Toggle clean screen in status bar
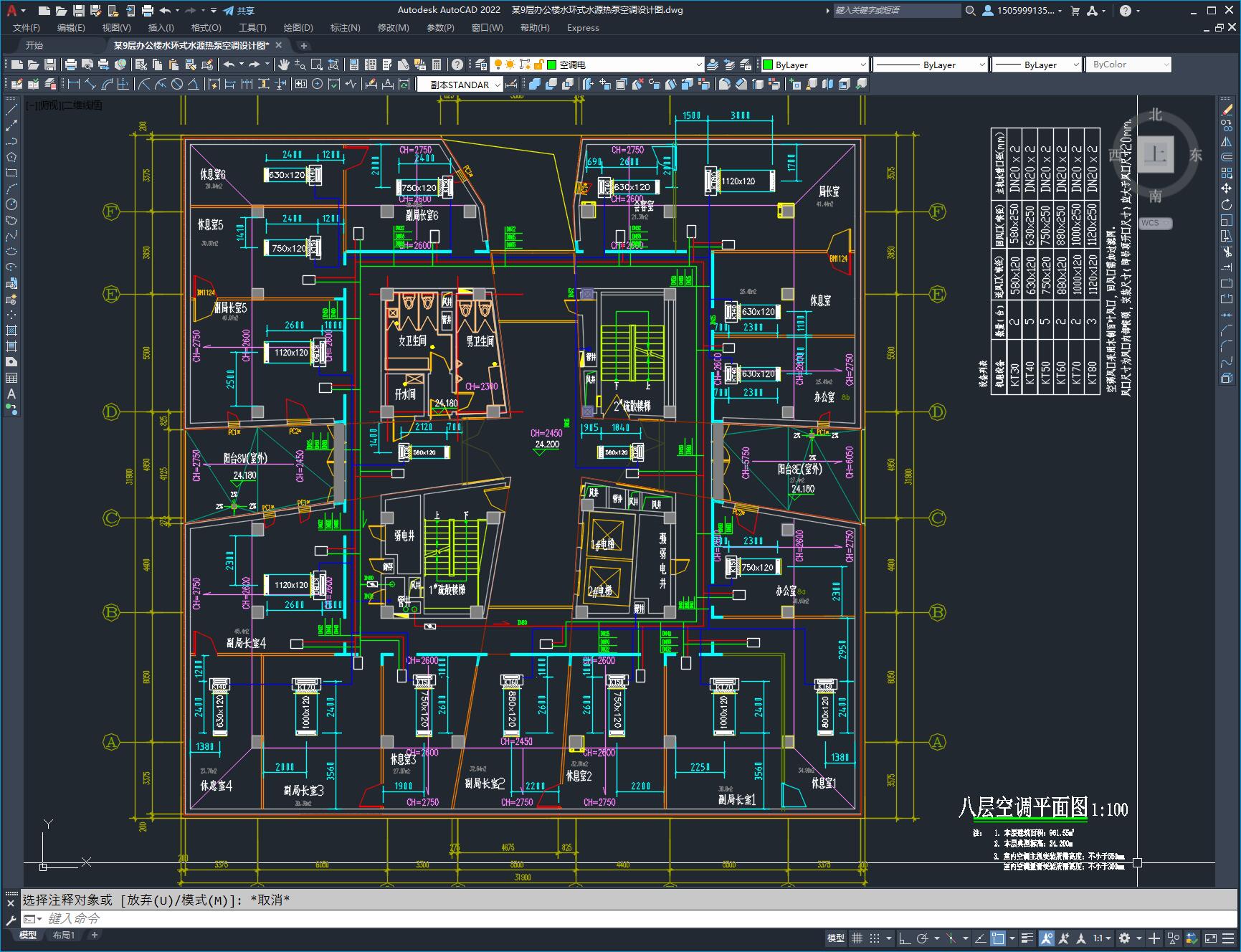 click(x=1210, y=938)
